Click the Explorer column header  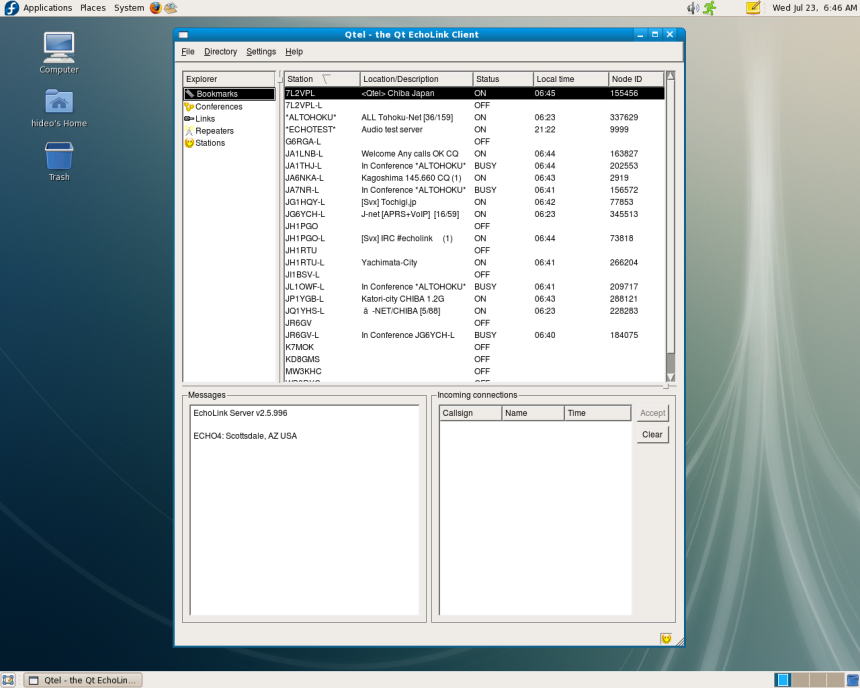click(229, 79)
